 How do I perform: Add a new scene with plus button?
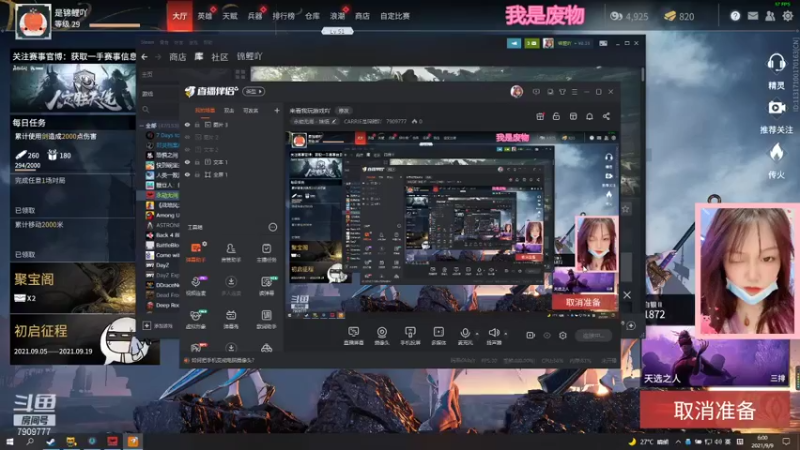(277, 110)
